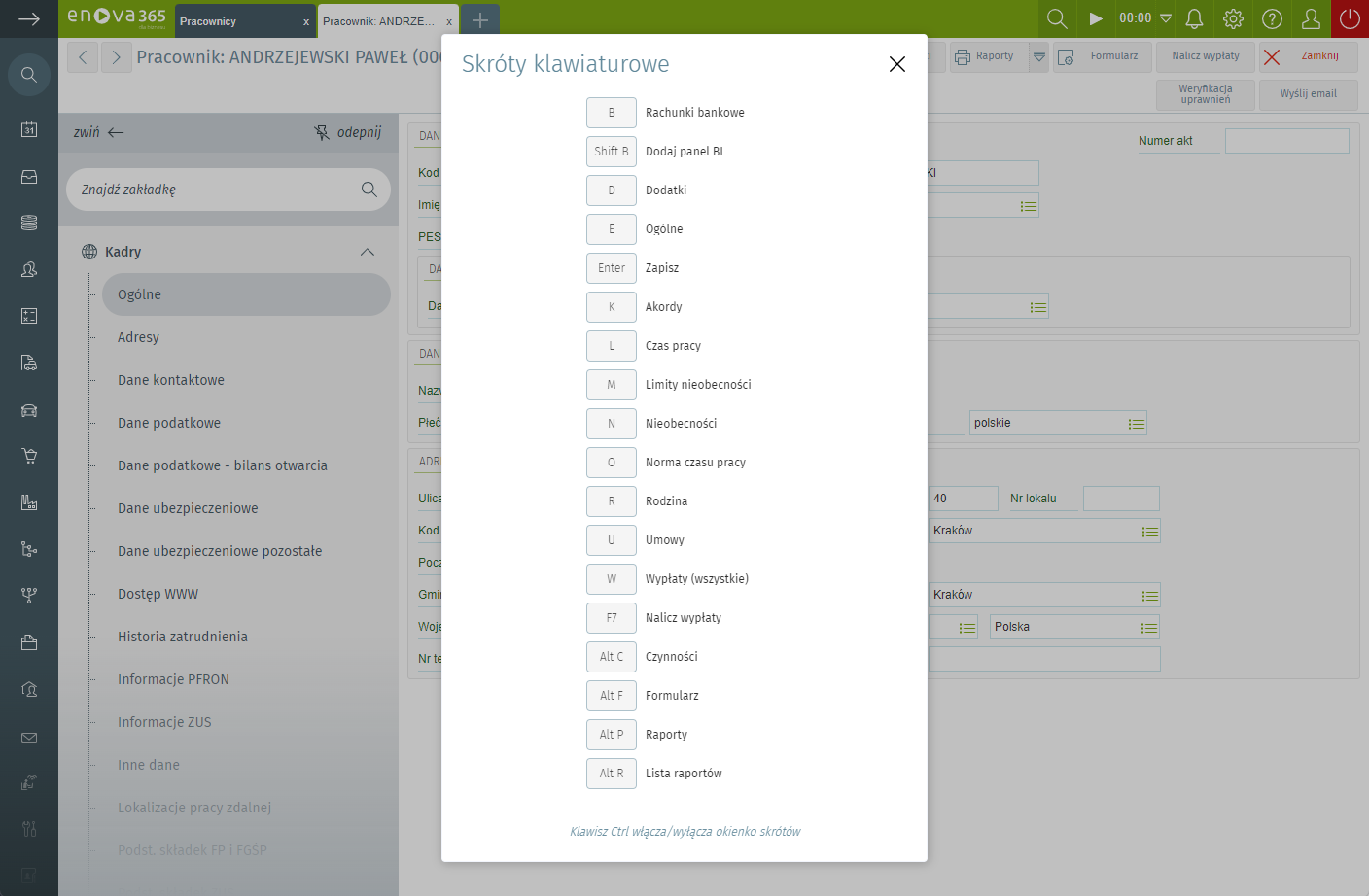Open the shopping cart sidebar icon
The width and height of the screenshot is (1369, 896).
tap(29, 456)
